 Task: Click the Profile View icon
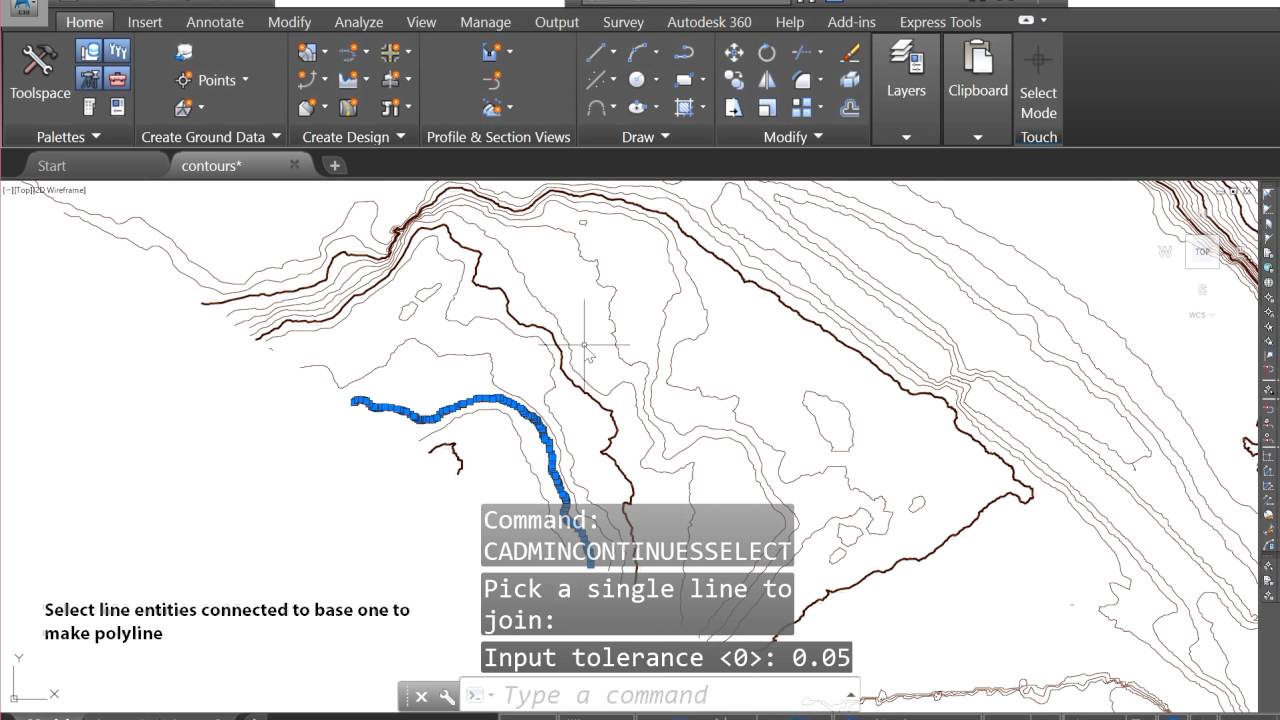492,52
